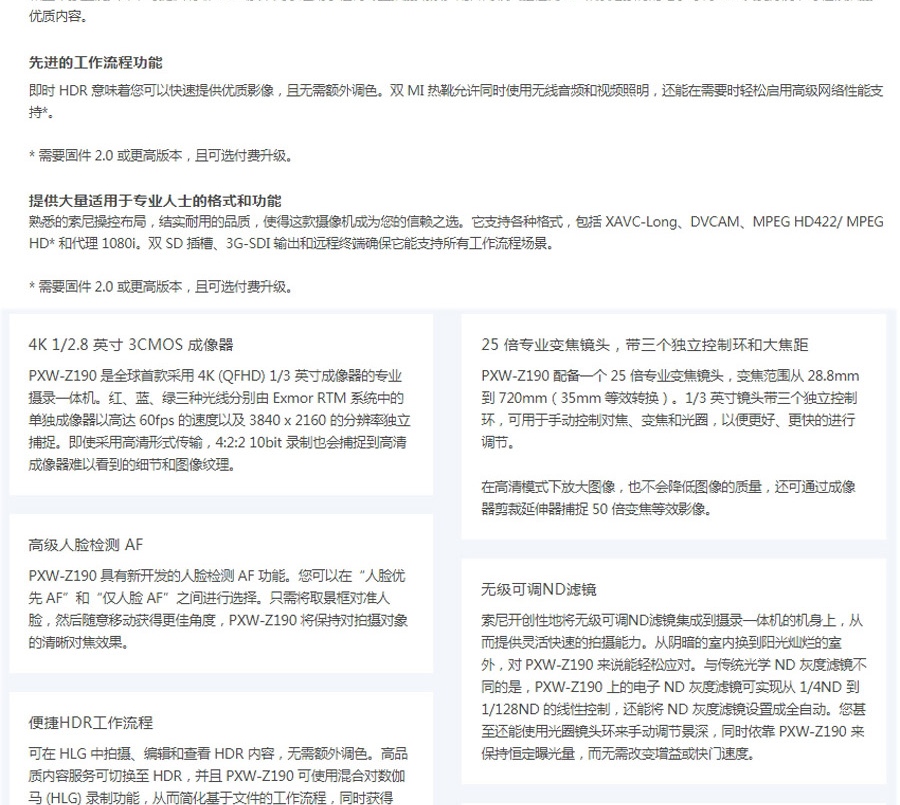900x805 pixels.
Task: Click the paragraph starting "可在 HLG 中拍摄"
Action: [218, 775]
